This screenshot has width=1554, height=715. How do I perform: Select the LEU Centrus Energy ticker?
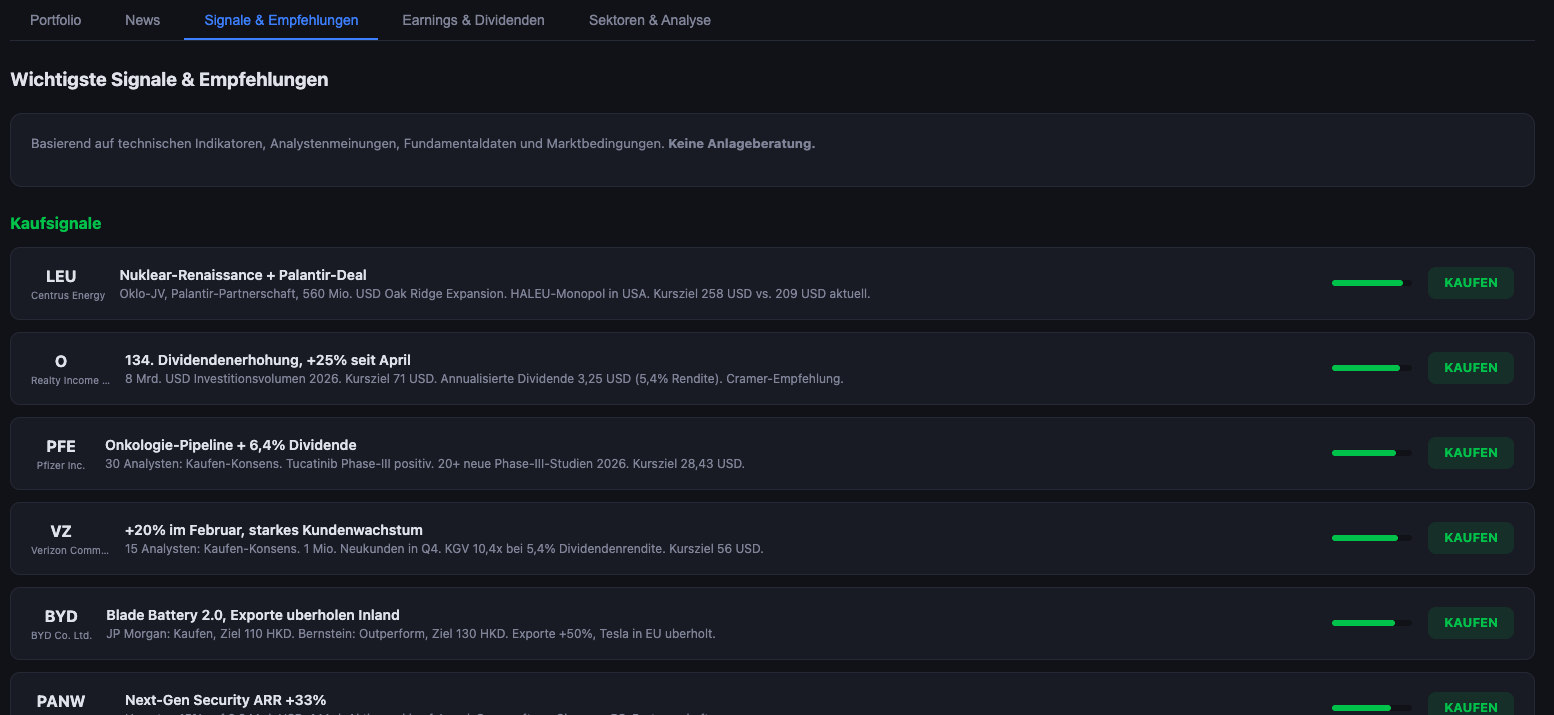click(60, 276)
